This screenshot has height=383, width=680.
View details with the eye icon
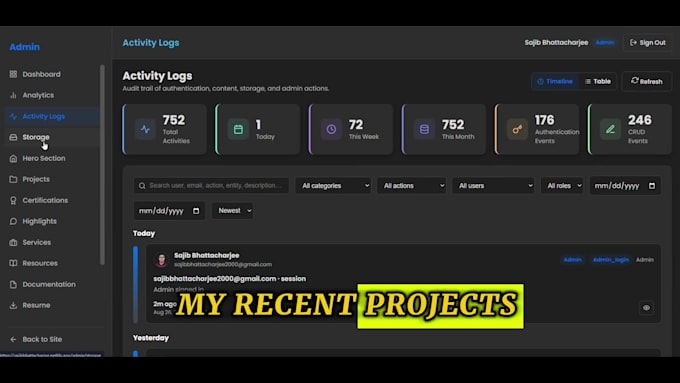coord(646,308)
